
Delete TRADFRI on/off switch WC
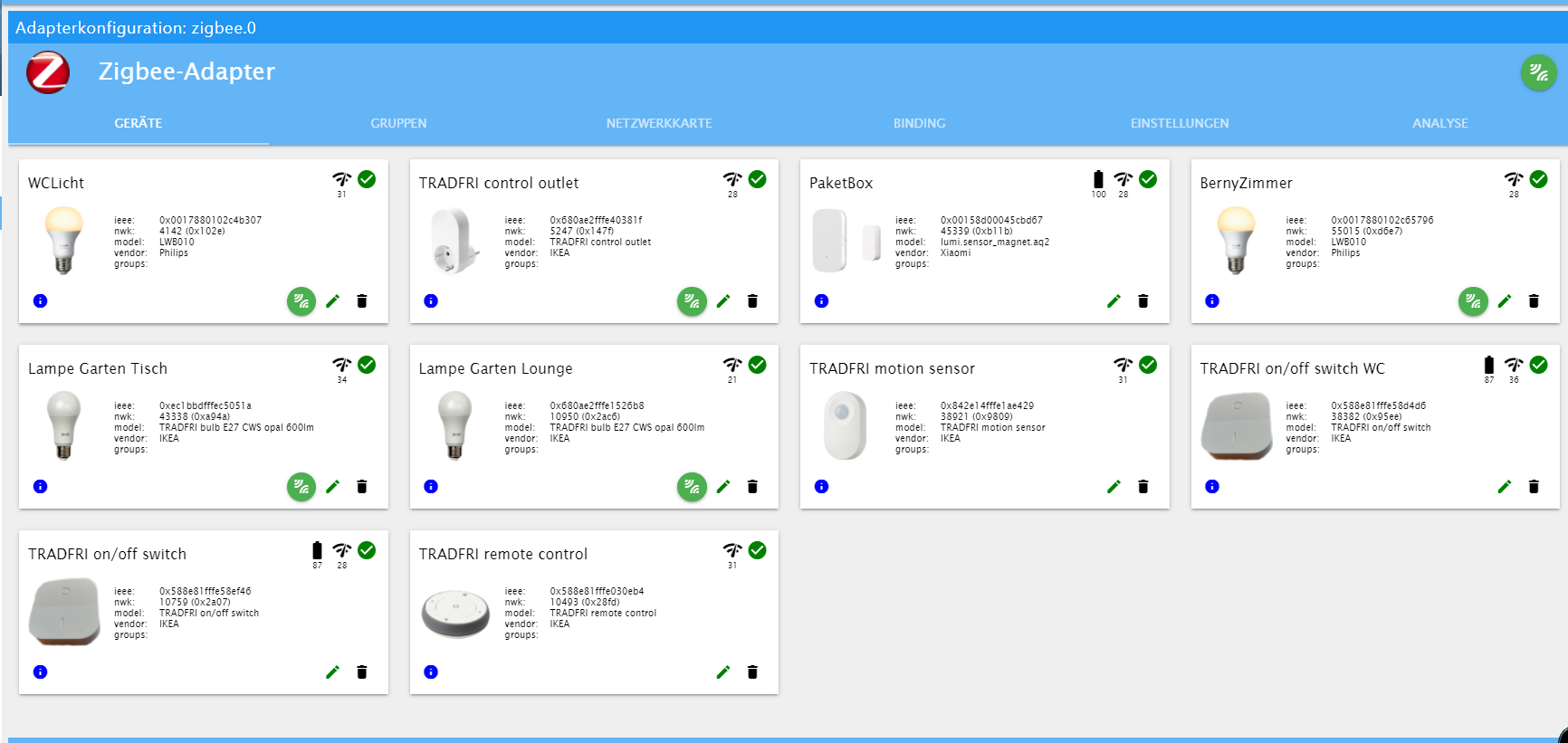click(1534, 487)
